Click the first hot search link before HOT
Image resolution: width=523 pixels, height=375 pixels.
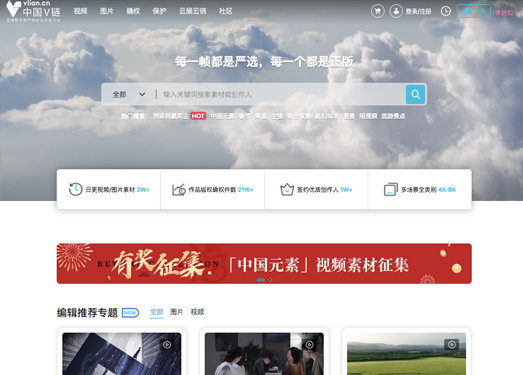tap(170, 116)
